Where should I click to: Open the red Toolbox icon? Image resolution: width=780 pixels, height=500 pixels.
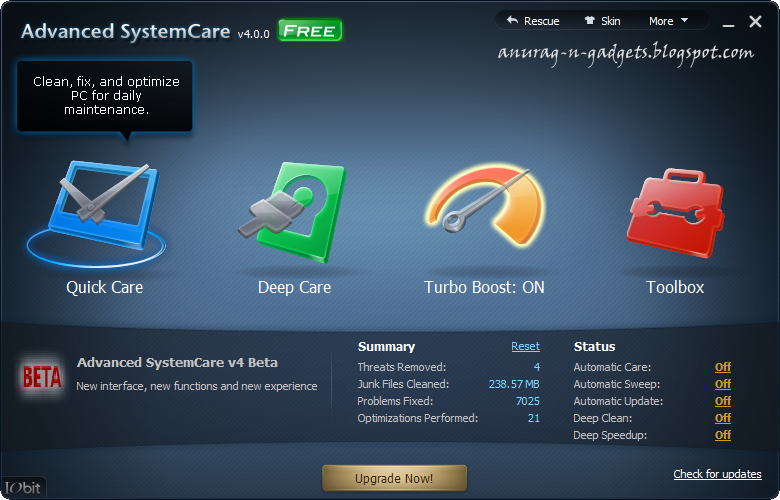[676, 213]
